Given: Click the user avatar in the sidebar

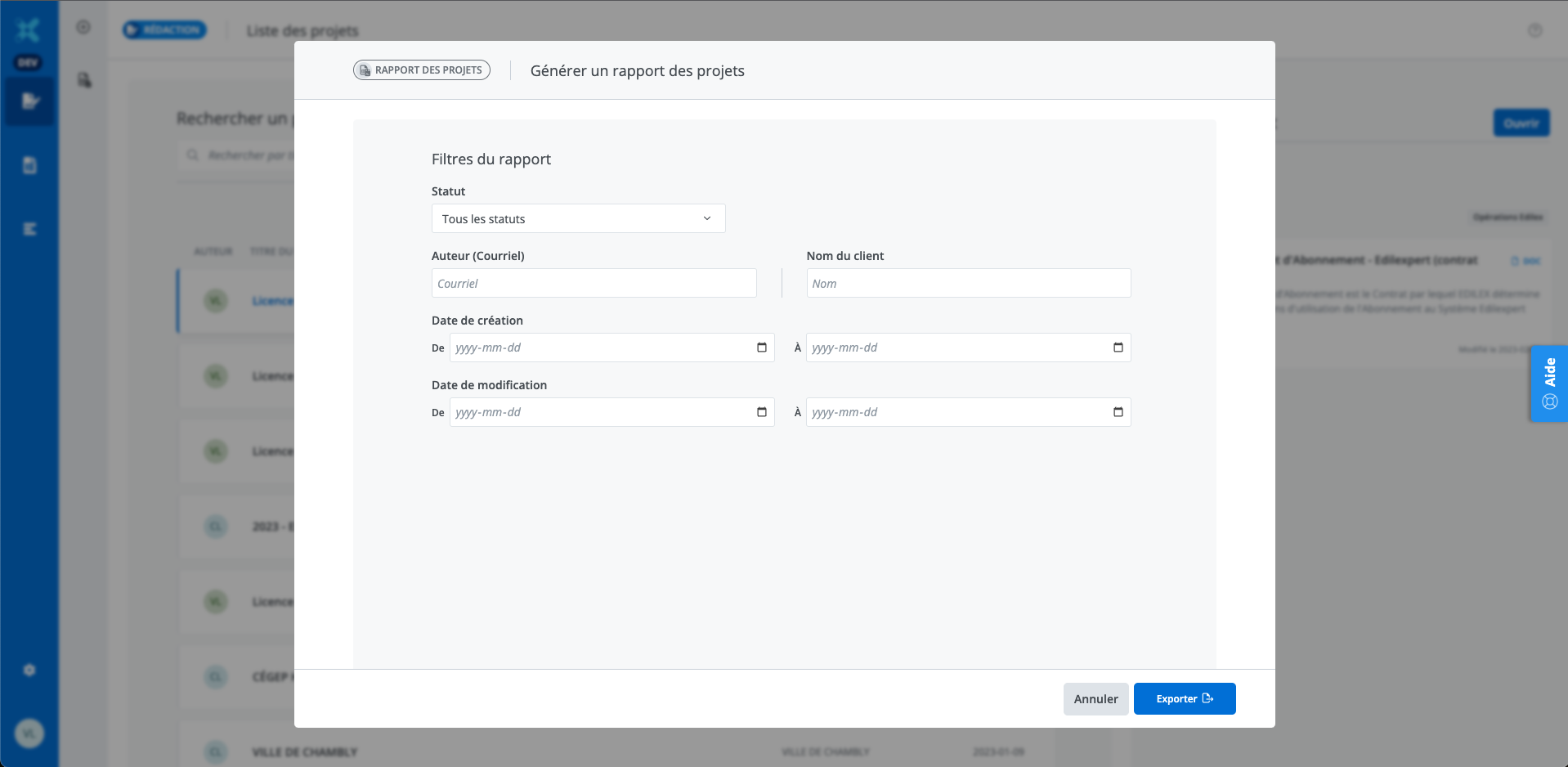Looking at the screenshot, I should [x=29, y=733].
